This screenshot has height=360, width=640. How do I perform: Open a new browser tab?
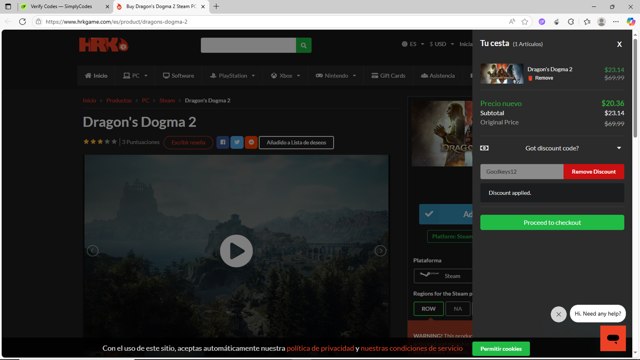click(216, 7)
